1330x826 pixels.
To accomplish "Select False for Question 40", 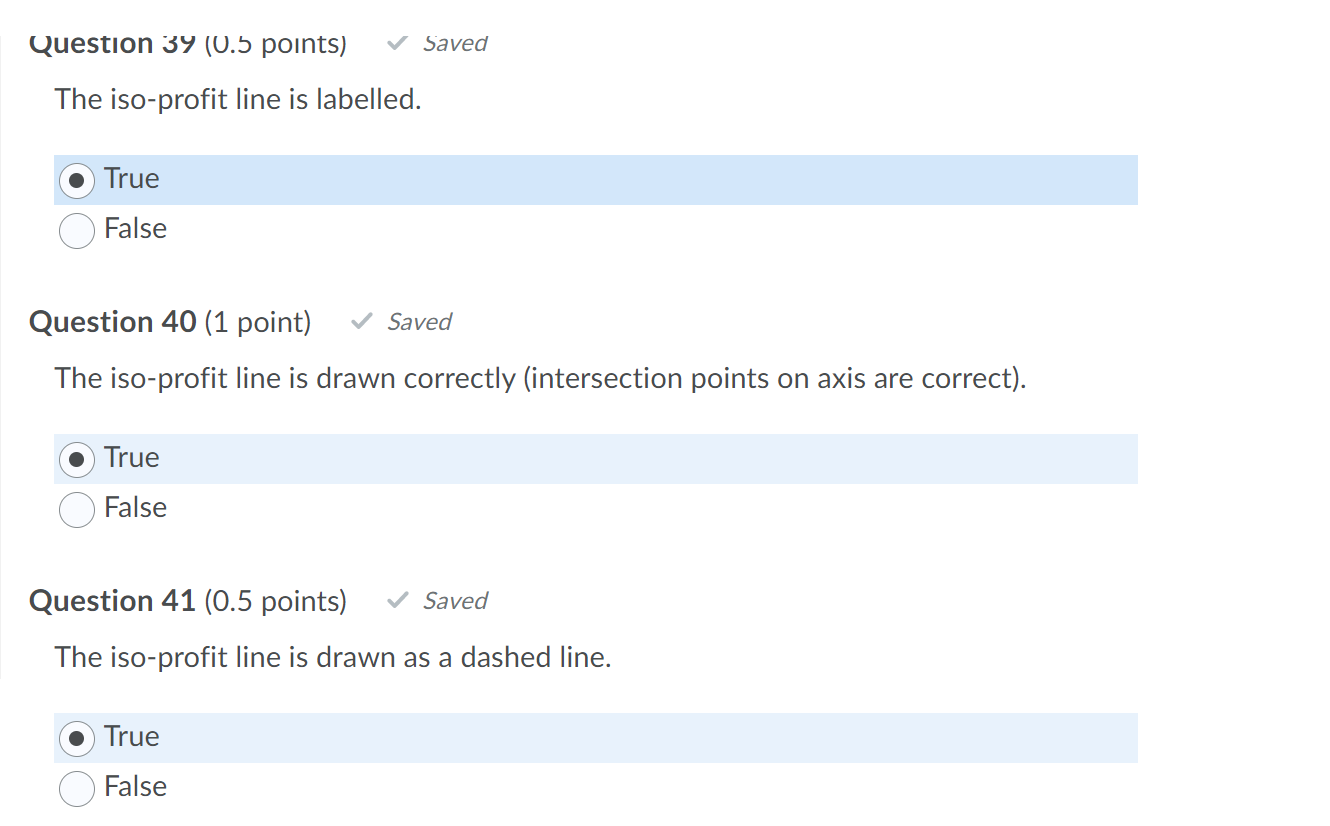I will click(x=77, y=508).
